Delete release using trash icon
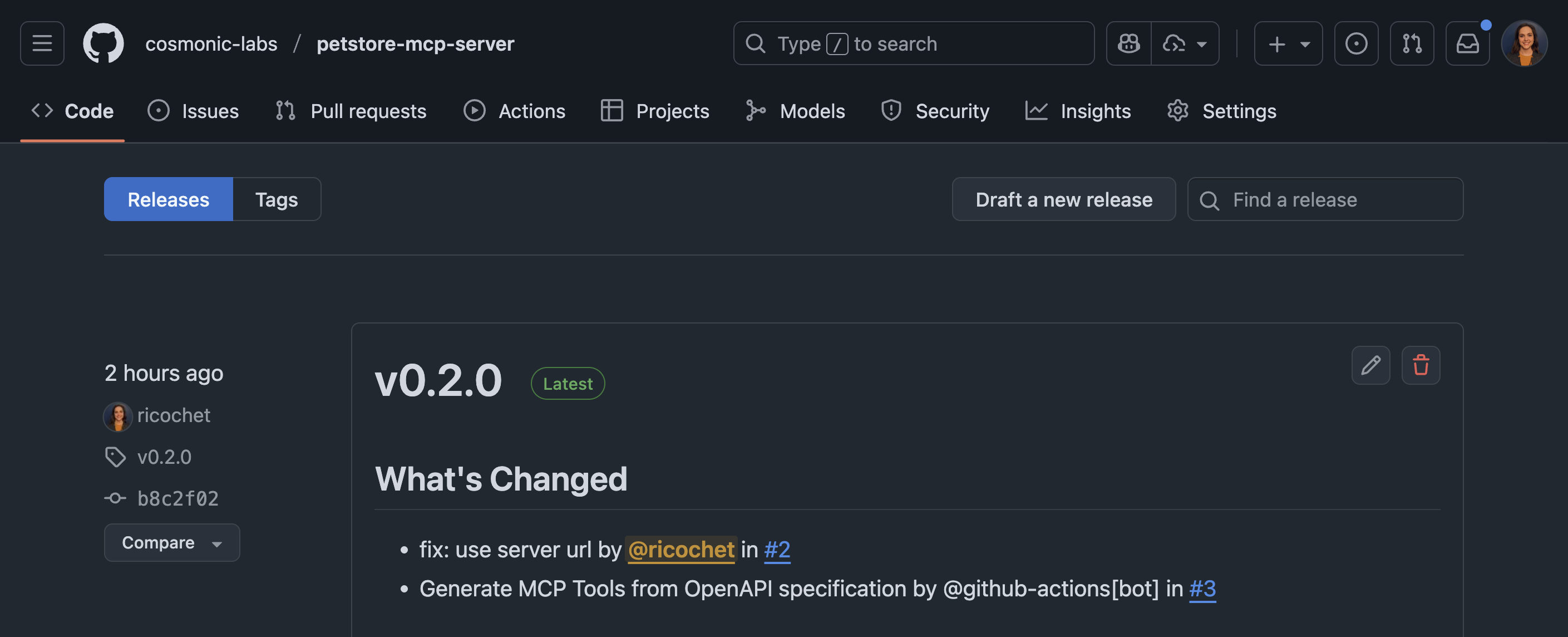The image size is (1568, 637). coord(1420,365)
